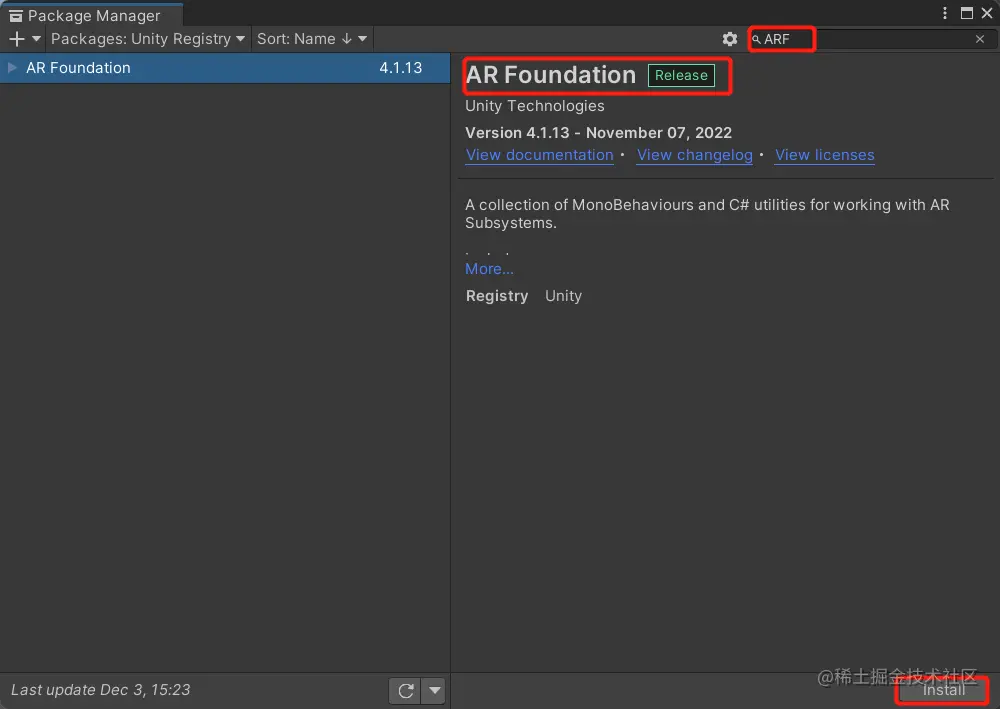Click the AR Foundation title in details pane

pyautogui.click(x=550, y=75)
